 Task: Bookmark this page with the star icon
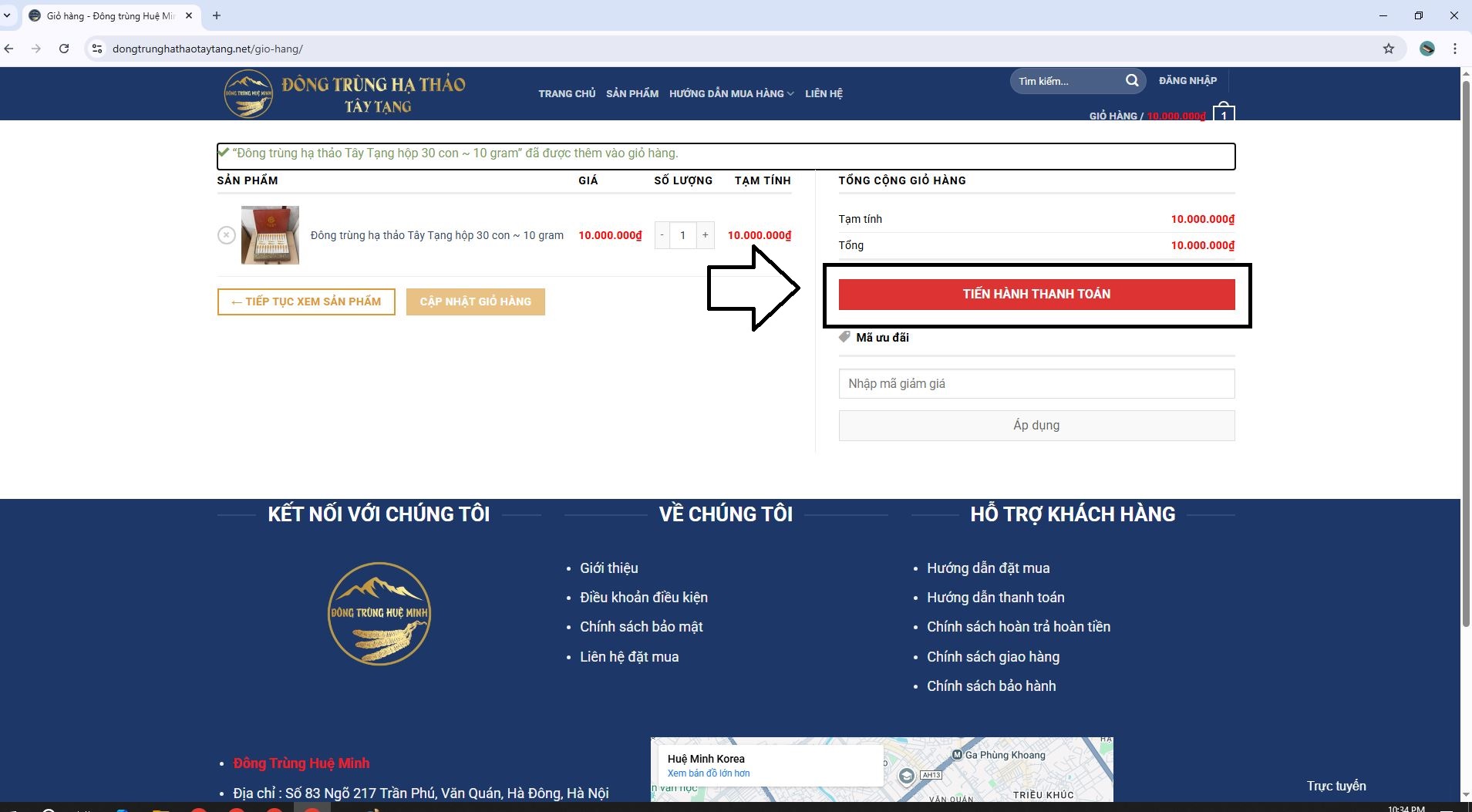coord(1389,49)
